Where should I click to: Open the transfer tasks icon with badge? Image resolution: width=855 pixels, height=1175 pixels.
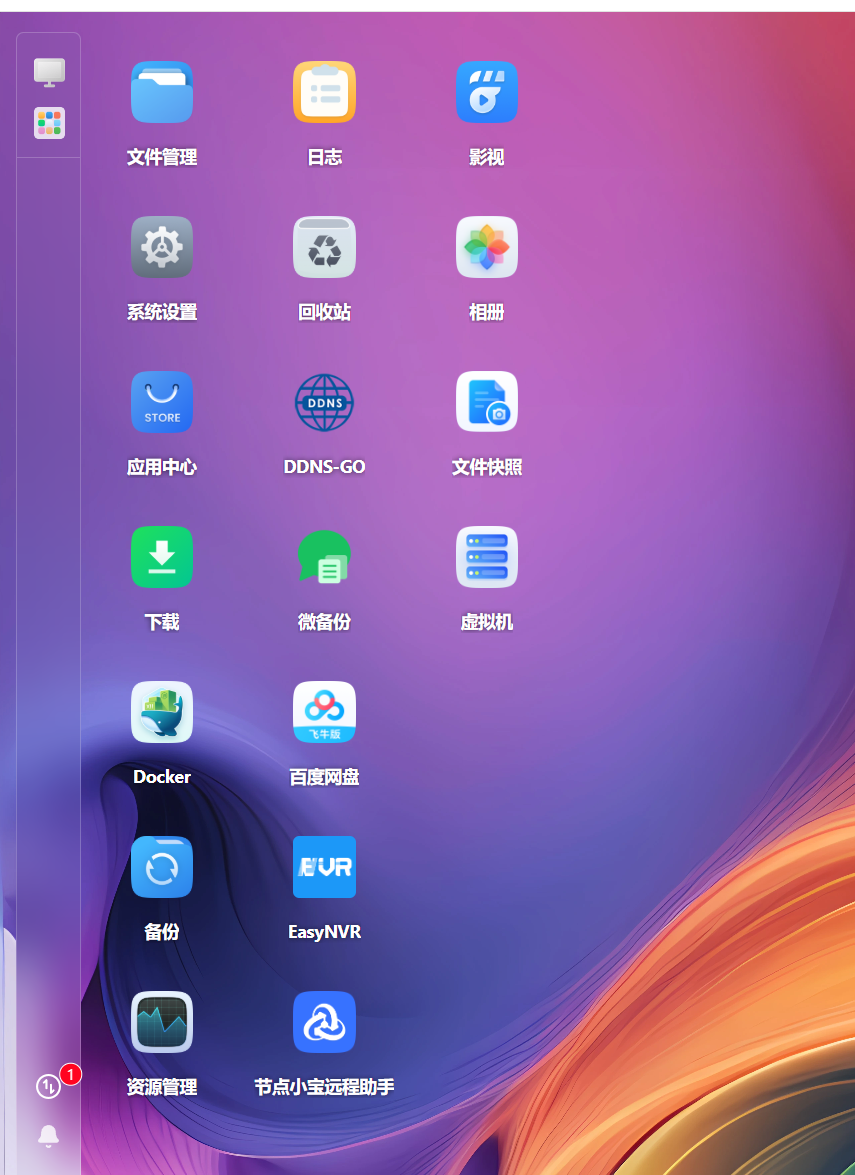coord(49,1086)
